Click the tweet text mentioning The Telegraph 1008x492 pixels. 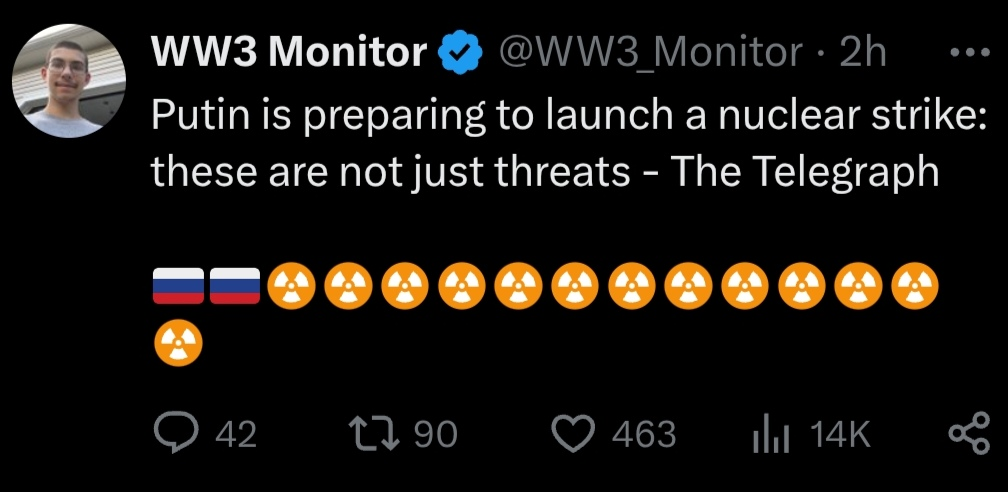(545, 142)
